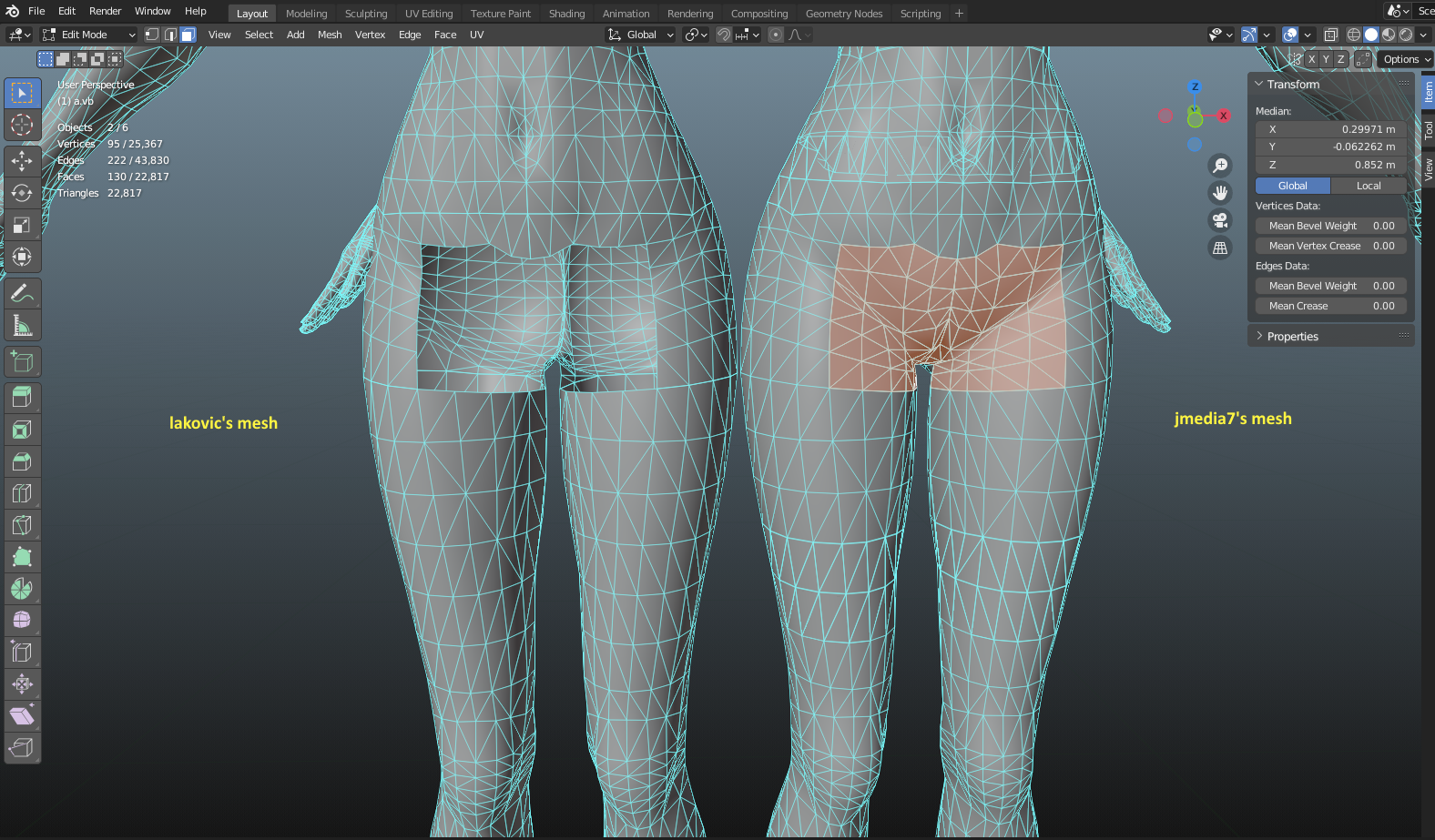Enable face select mode
1435x840 pixels.
point(188,35)
